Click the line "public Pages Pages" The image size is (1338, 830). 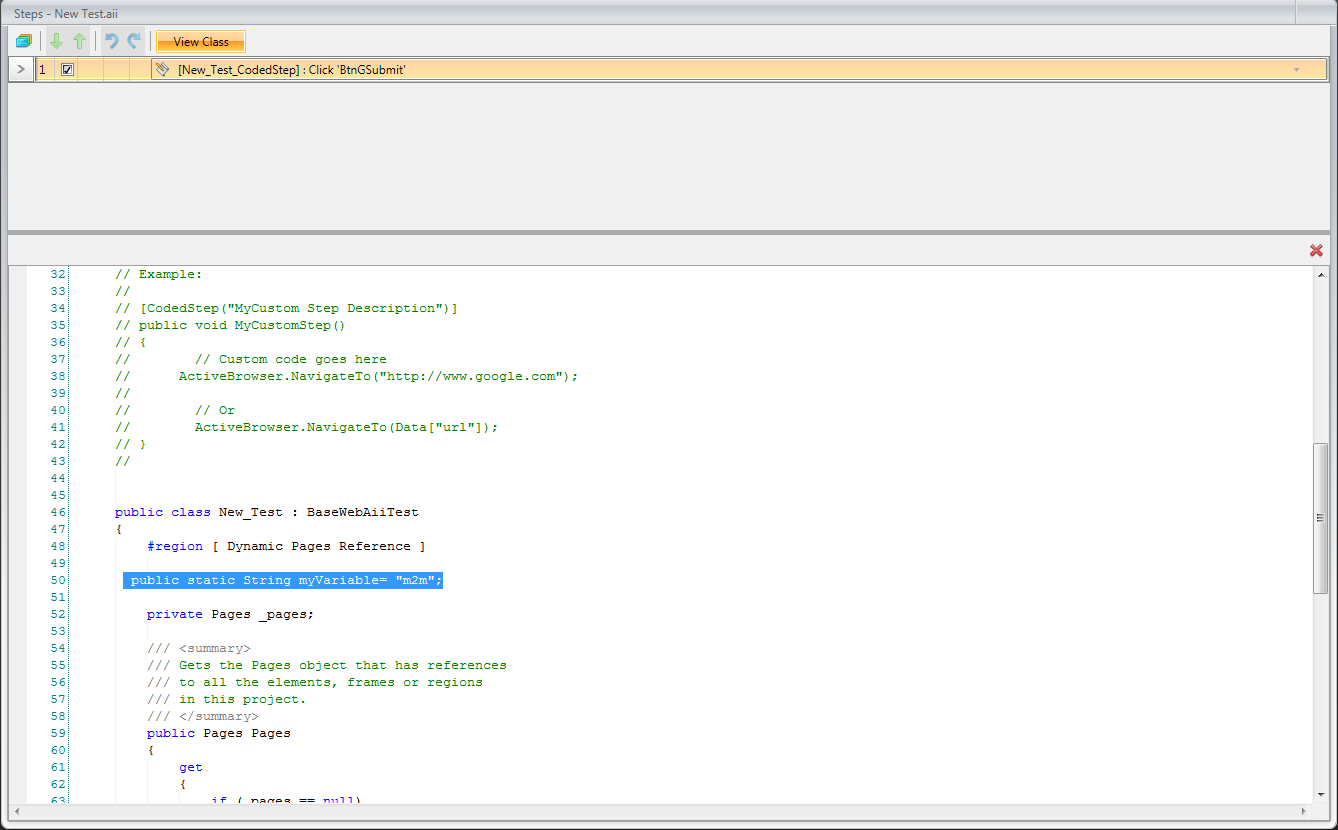coord(219,733)
